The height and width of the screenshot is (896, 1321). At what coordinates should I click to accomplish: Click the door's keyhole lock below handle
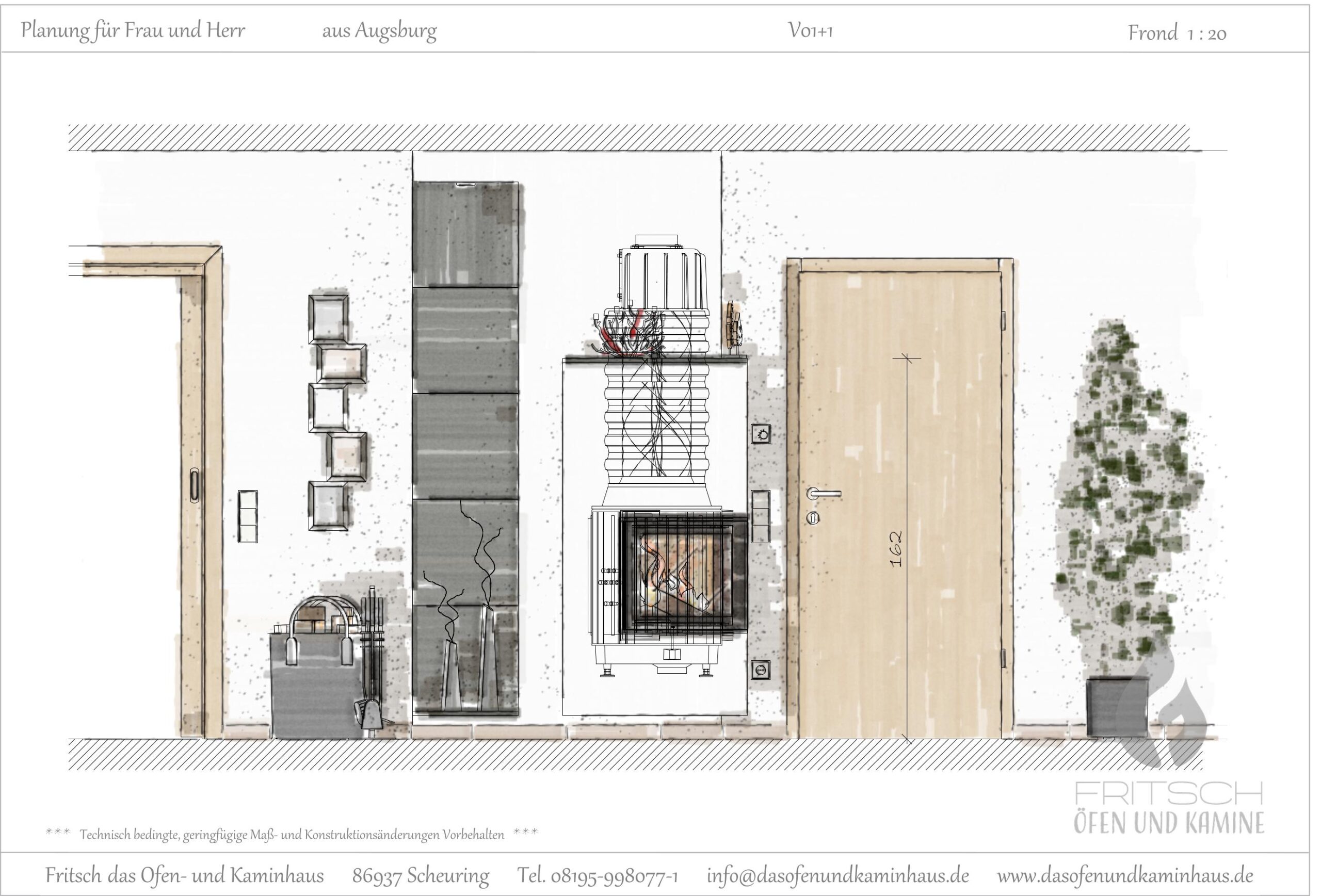tap(814, 517)
